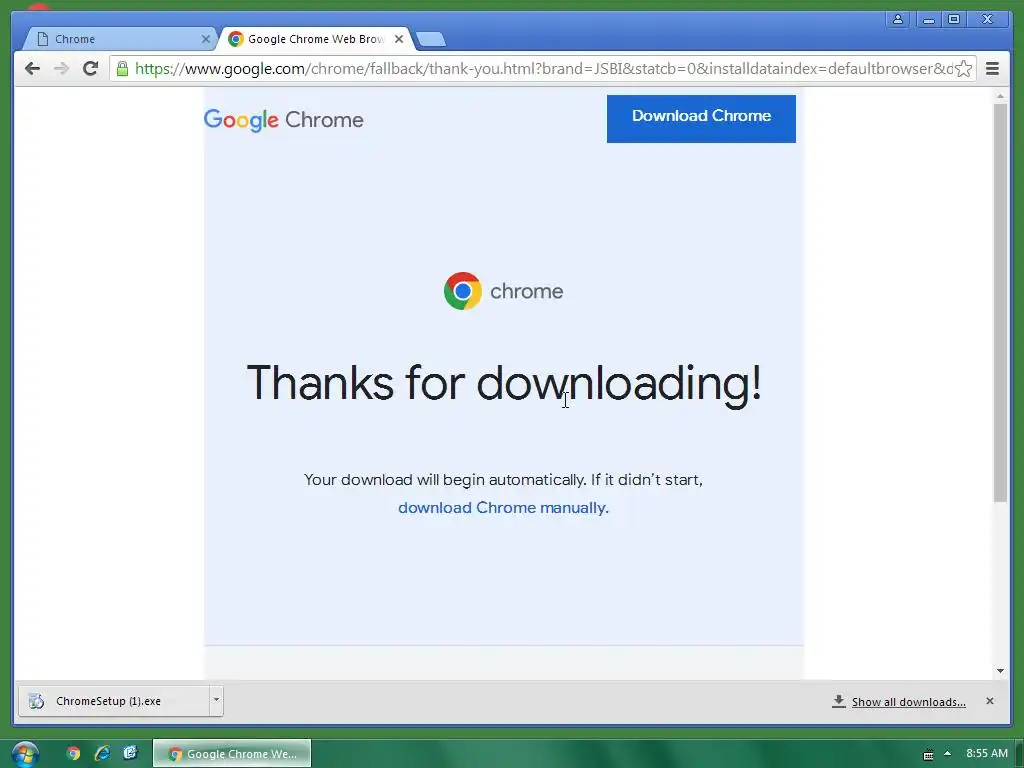Click the Google Chrome taskbar window button

(x=232, y=754)
